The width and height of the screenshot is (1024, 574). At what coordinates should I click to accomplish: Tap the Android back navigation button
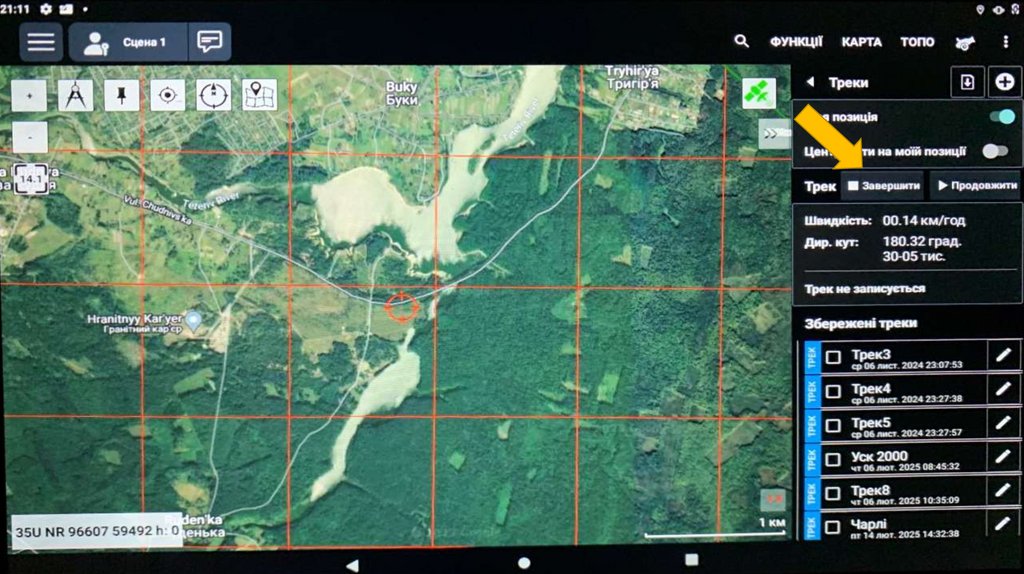353,565
